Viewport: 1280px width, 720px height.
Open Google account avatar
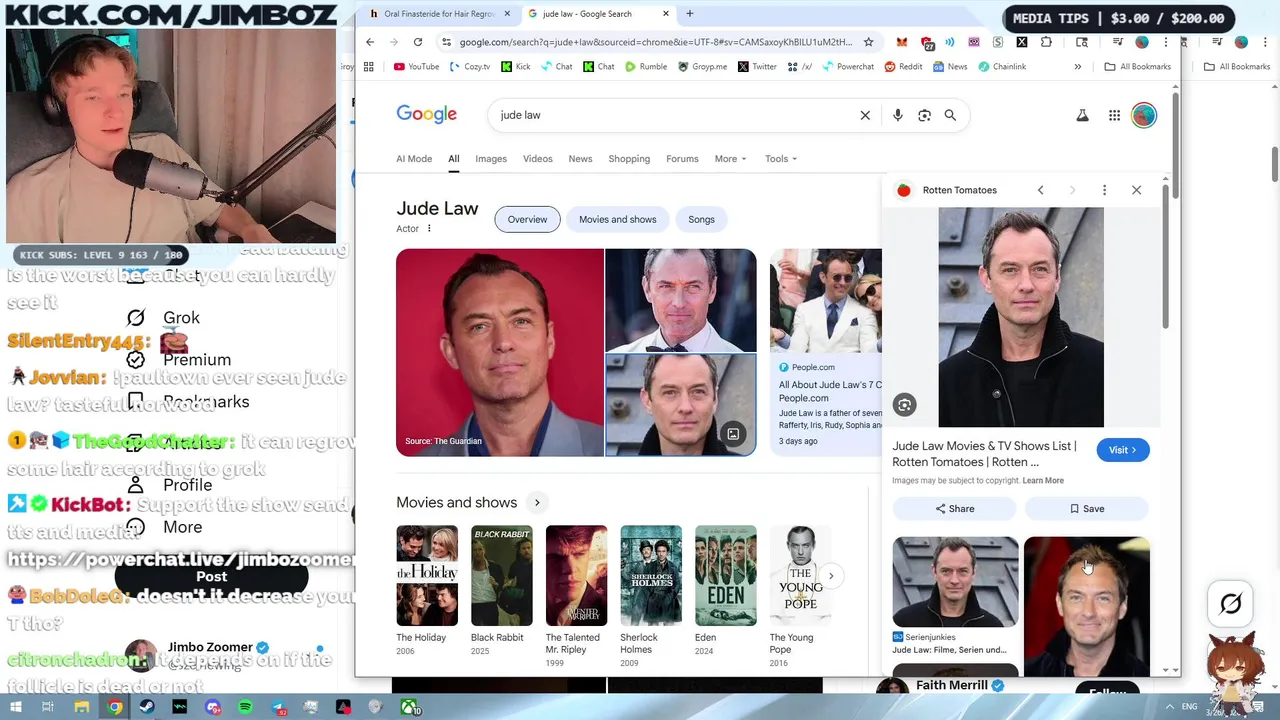tap(1143, 115)
